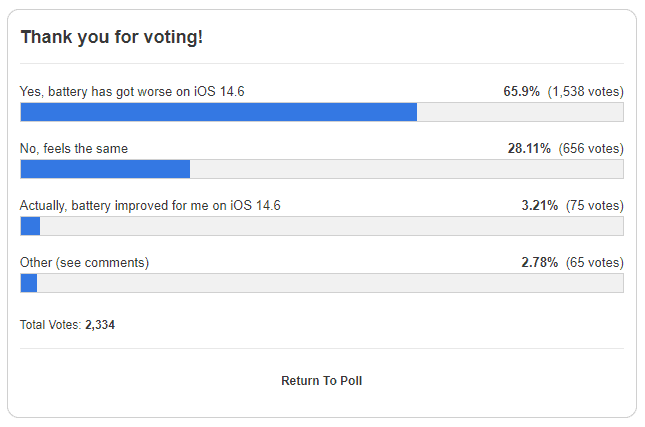Click the blue filled part of the 28.11% bar

point(105,169)
